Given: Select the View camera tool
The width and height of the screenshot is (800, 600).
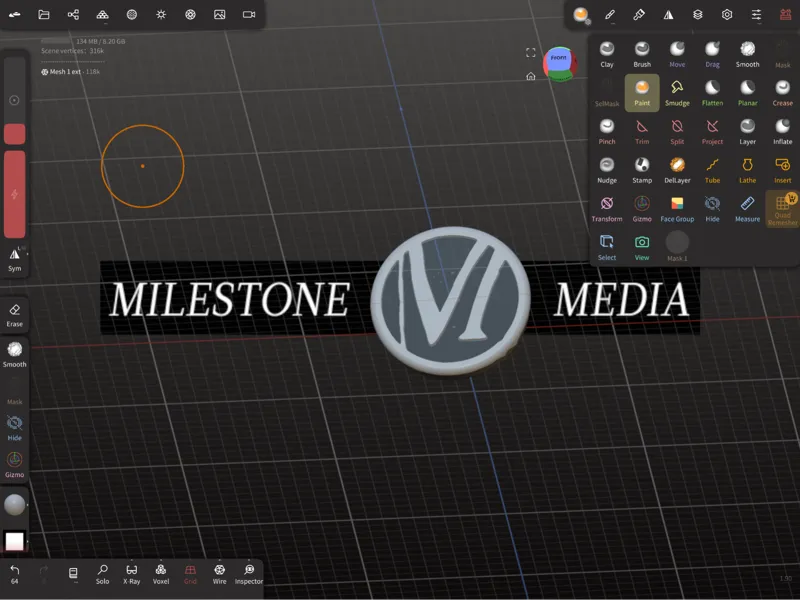Looking at the screenshot, I should [642, 248].
